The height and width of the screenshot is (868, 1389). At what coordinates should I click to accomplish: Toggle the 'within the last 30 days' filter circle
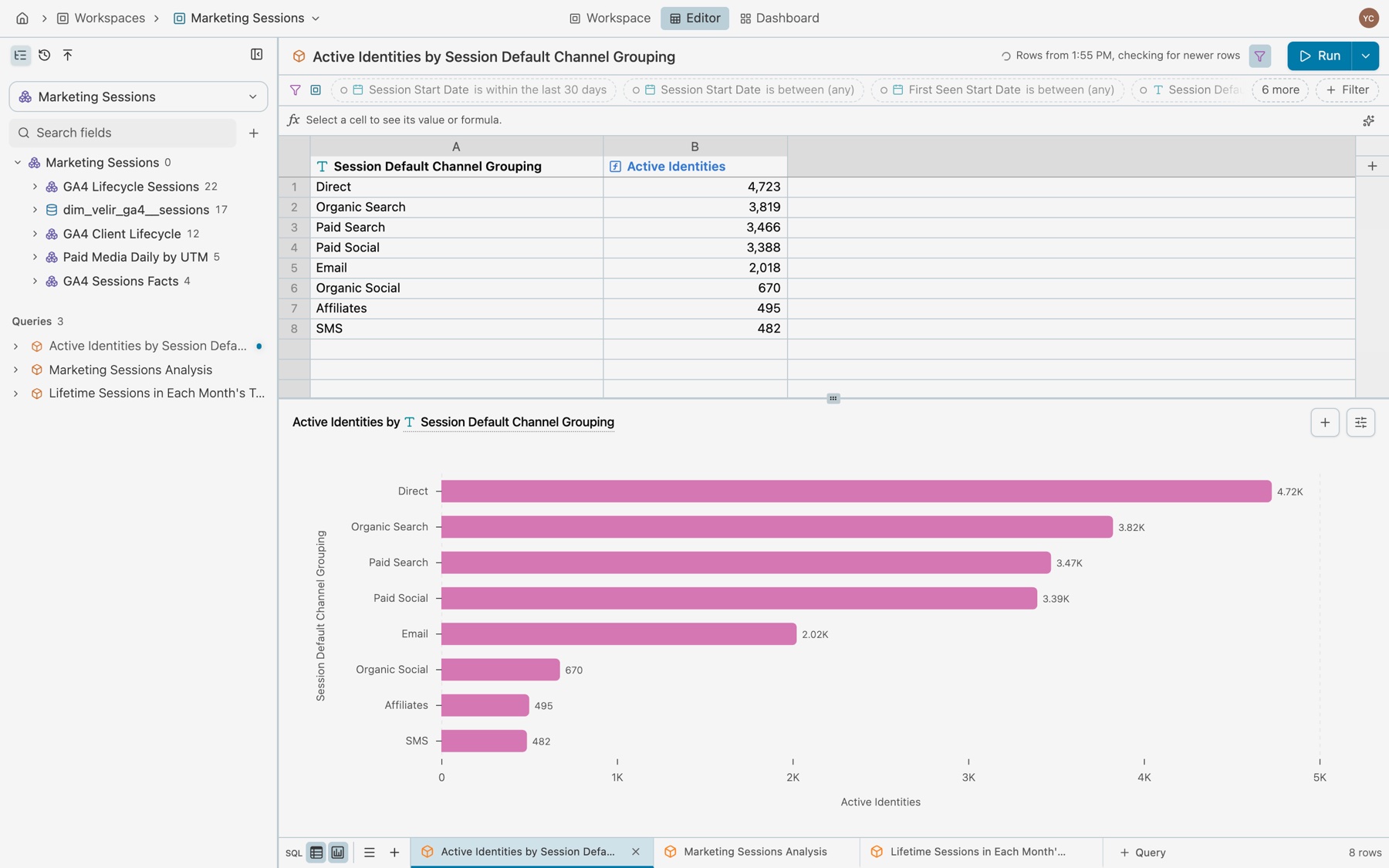344,90
